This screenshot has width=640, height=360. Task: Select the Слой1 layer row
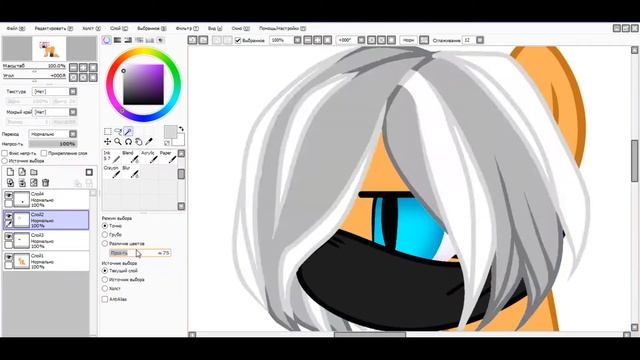point(46,261)
